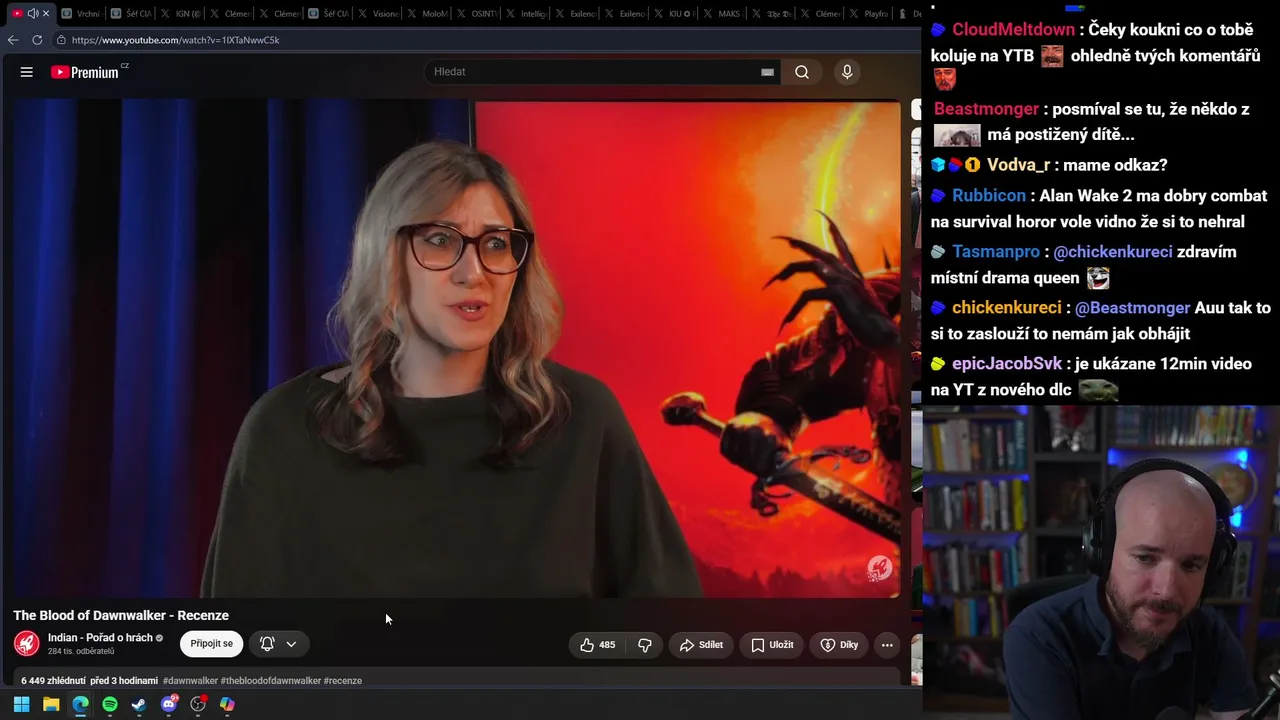Viewport: 1280px width, 720px height.
Task: Open the YouTube hamburger guide menu
Action: click(27, 72)
